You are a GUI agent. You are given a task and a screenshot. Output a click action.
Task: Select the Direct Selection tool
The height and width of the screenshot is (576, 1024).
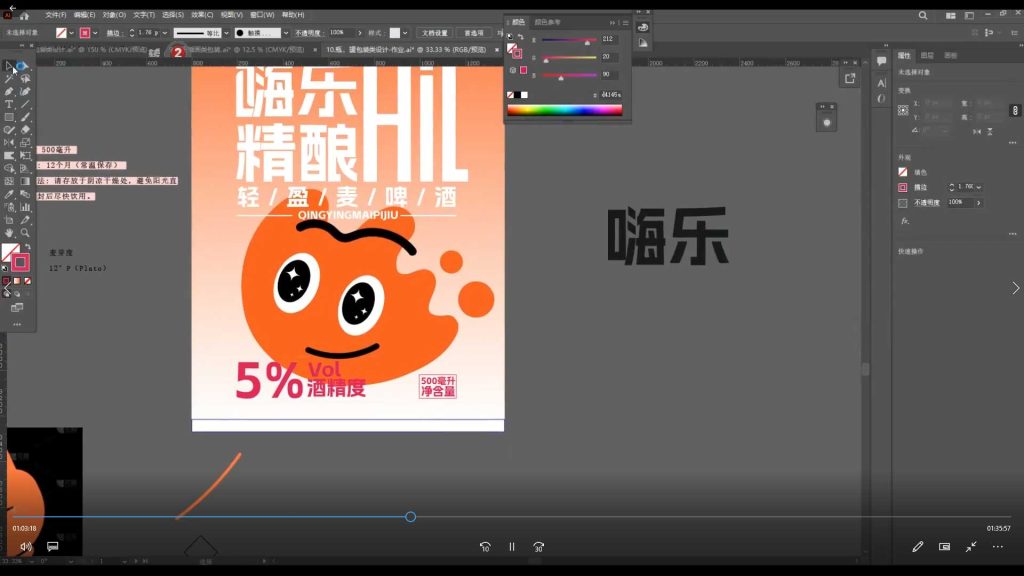click(x=21, y=64)
